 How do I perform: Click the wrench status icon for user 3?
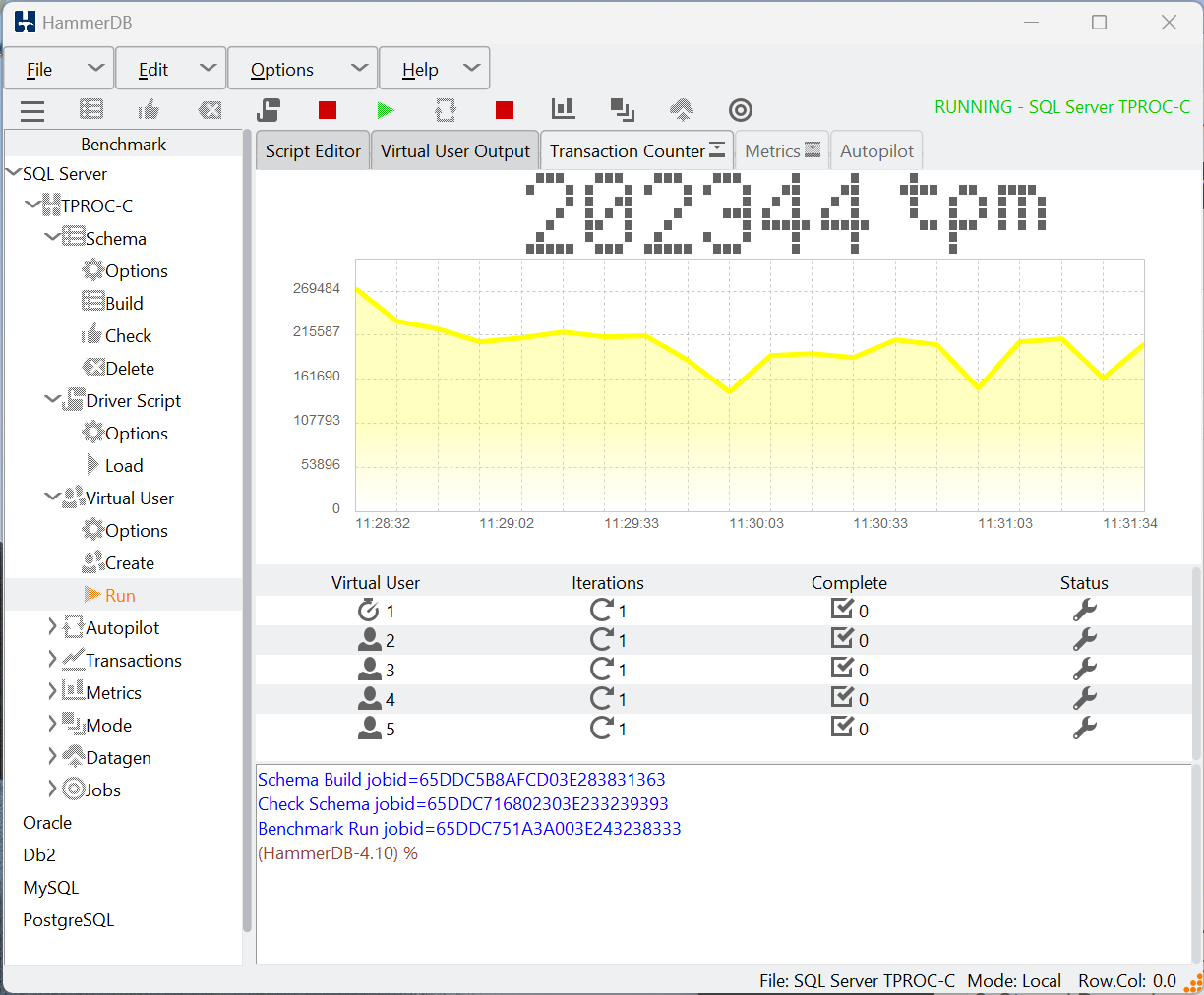click(1084, 669)
